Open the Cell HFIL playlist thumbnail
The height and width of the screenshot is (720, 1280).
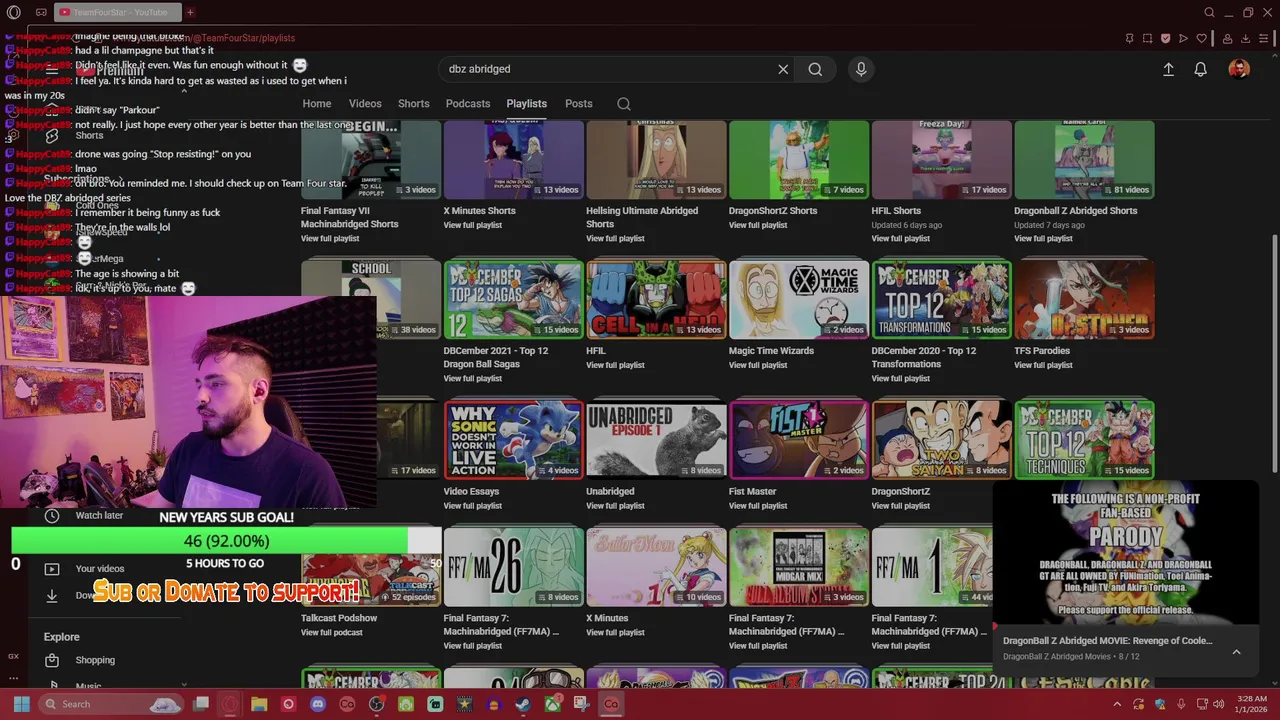click(656, 300)
